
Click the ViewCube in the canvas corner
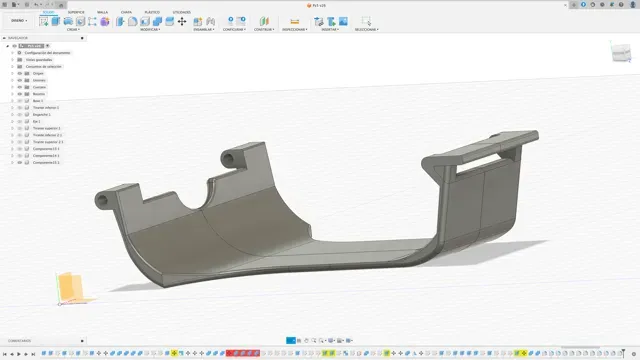point(621,53)
